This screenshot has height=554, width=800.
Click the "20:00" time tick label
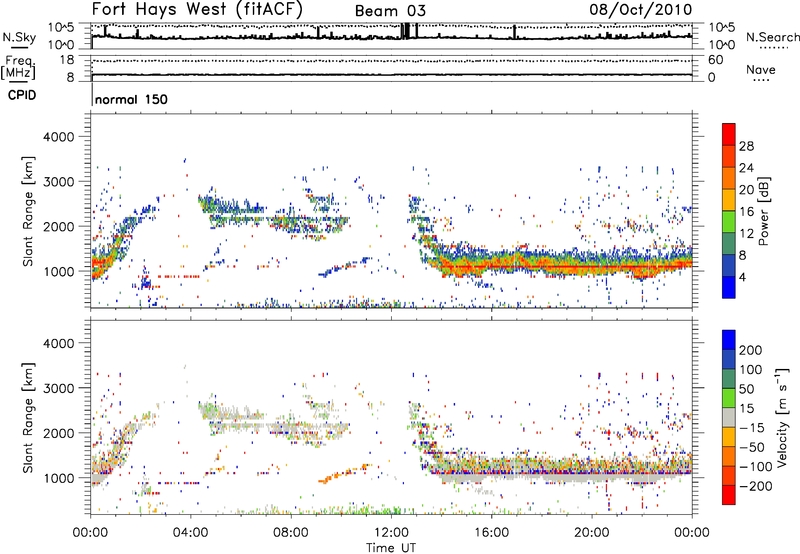(591, 533)
